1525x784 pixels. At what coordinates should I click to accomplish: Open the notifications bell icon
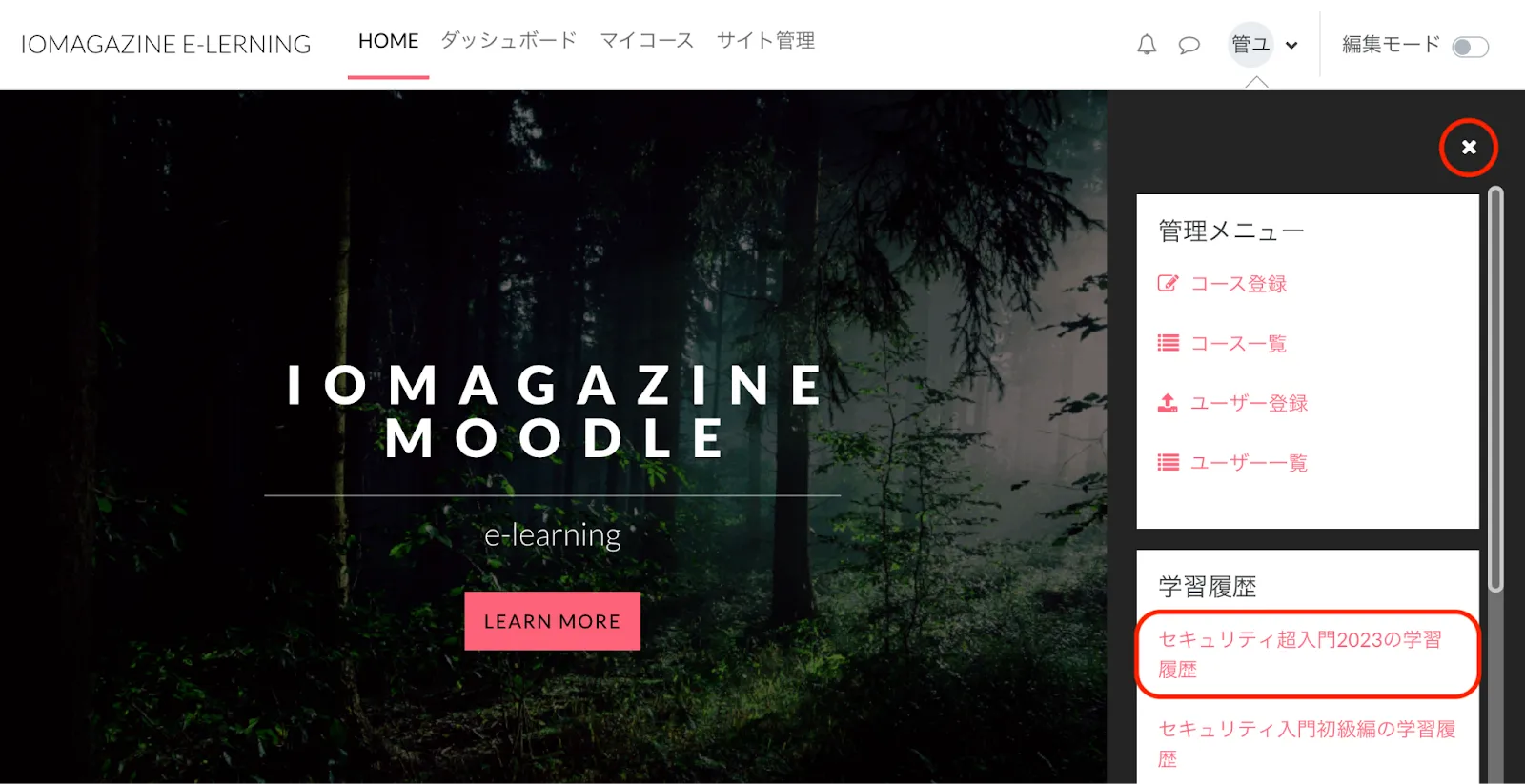pos(1147,45)
